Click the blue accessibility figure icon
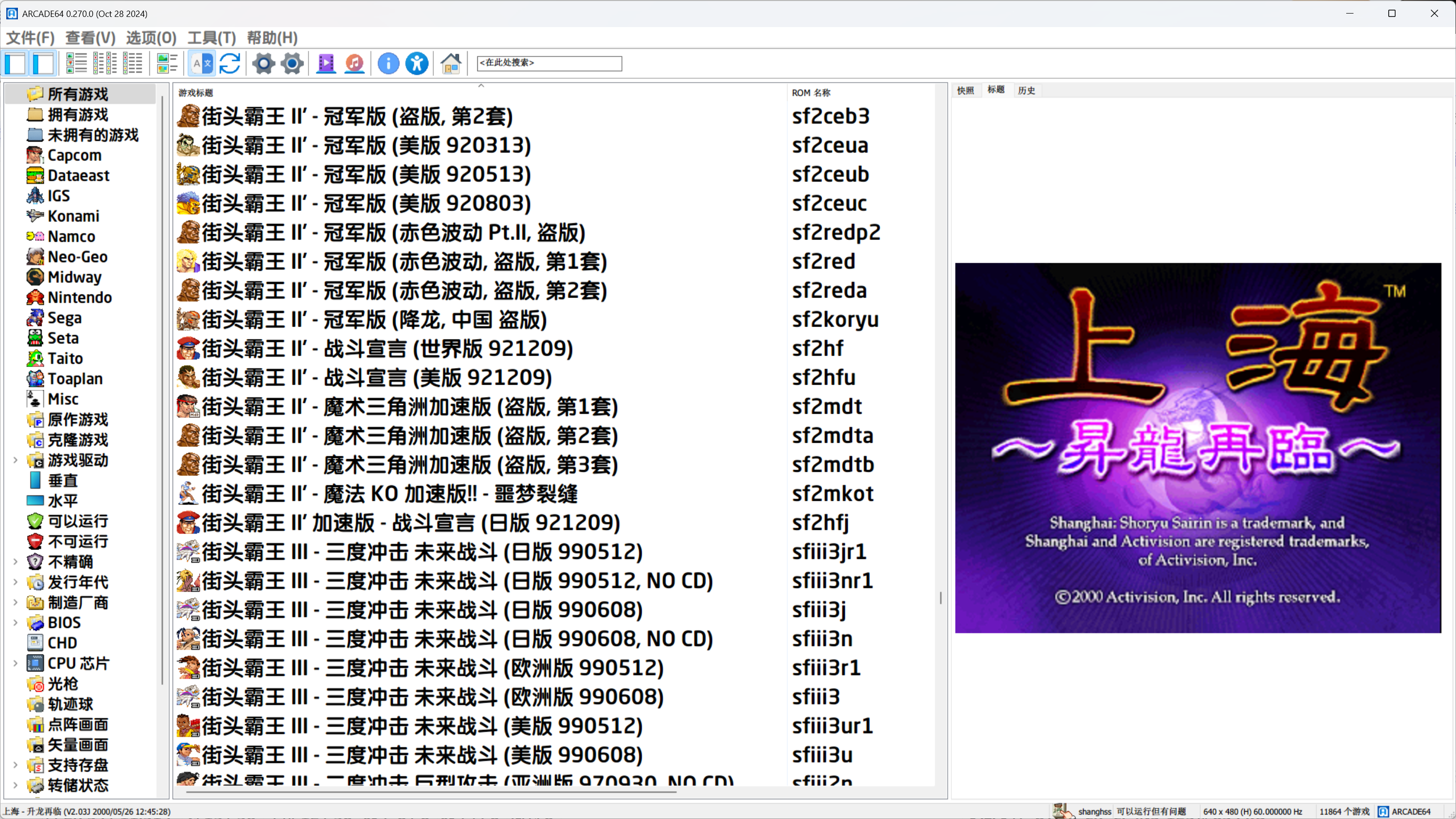 [416, 63]
